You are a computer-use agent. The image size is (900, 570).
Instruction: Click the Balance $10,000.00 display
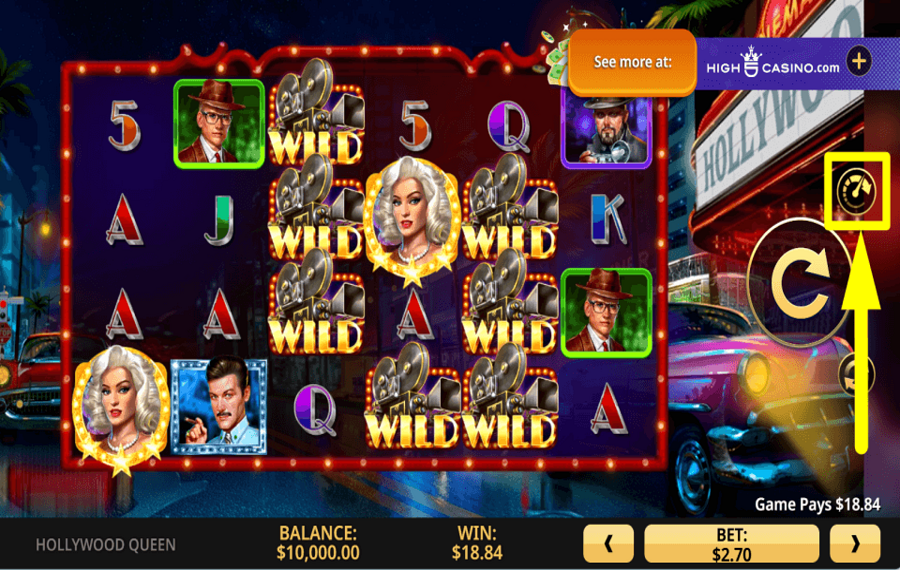tap(317, 542)
